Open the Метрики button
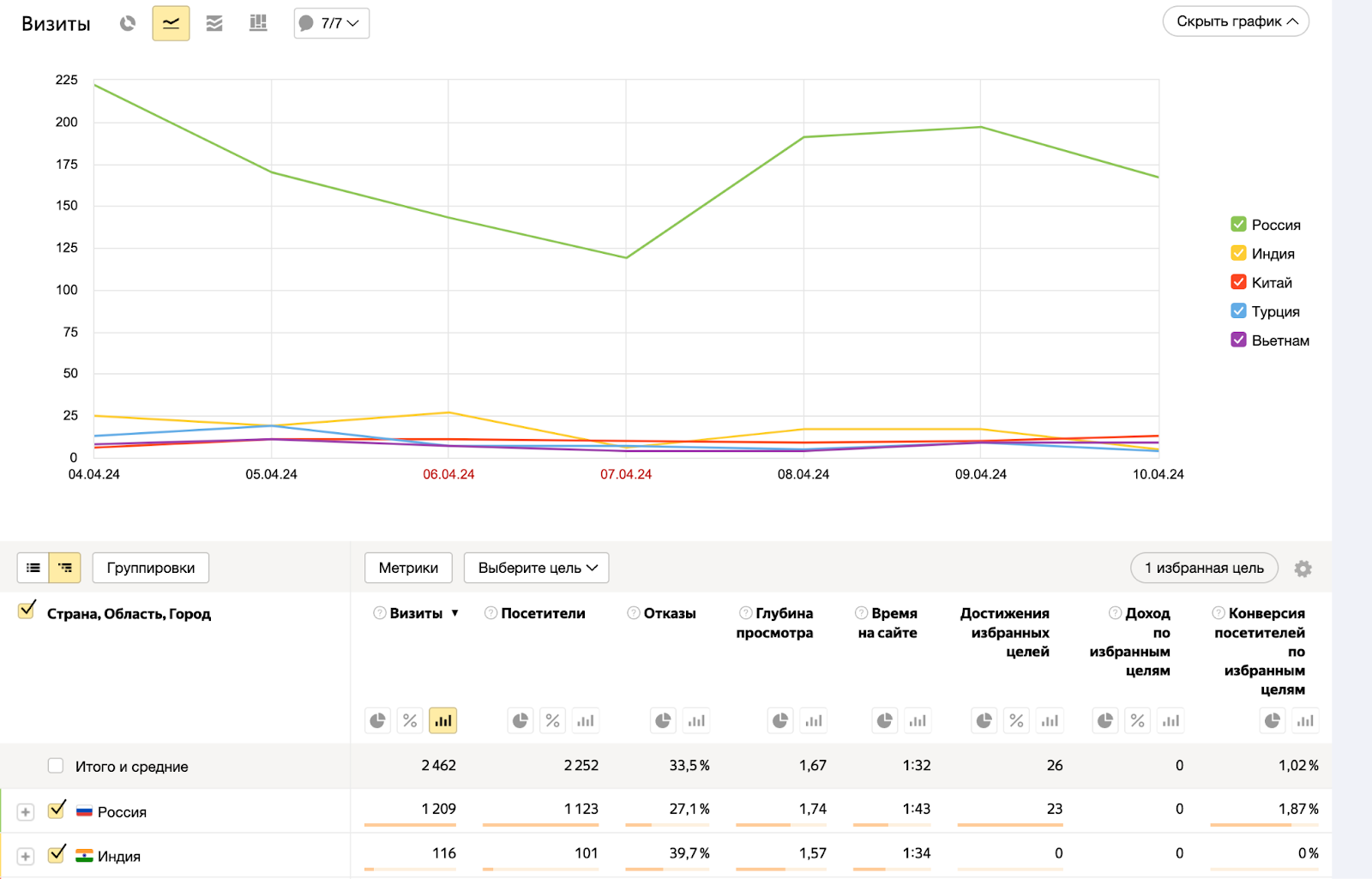 [x=408, y=568]
